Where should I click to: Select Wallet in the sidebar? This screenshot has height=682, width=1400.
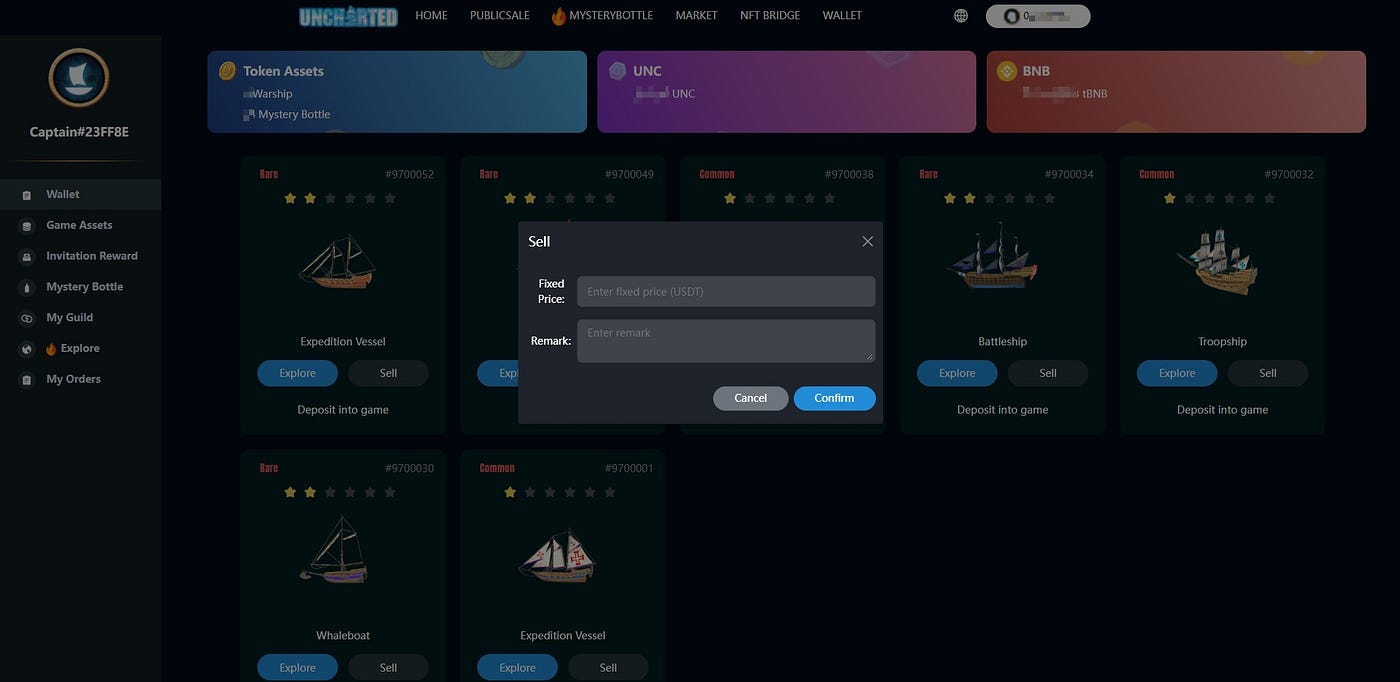click(x=80, y=194)
